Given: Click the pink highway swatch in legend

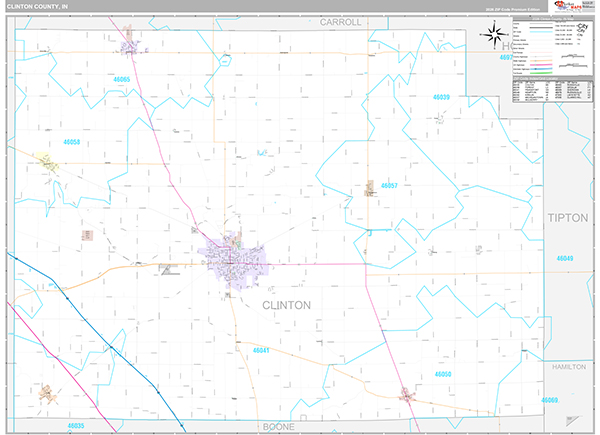Looking at the screenshot, I should [x=541, y=65].
